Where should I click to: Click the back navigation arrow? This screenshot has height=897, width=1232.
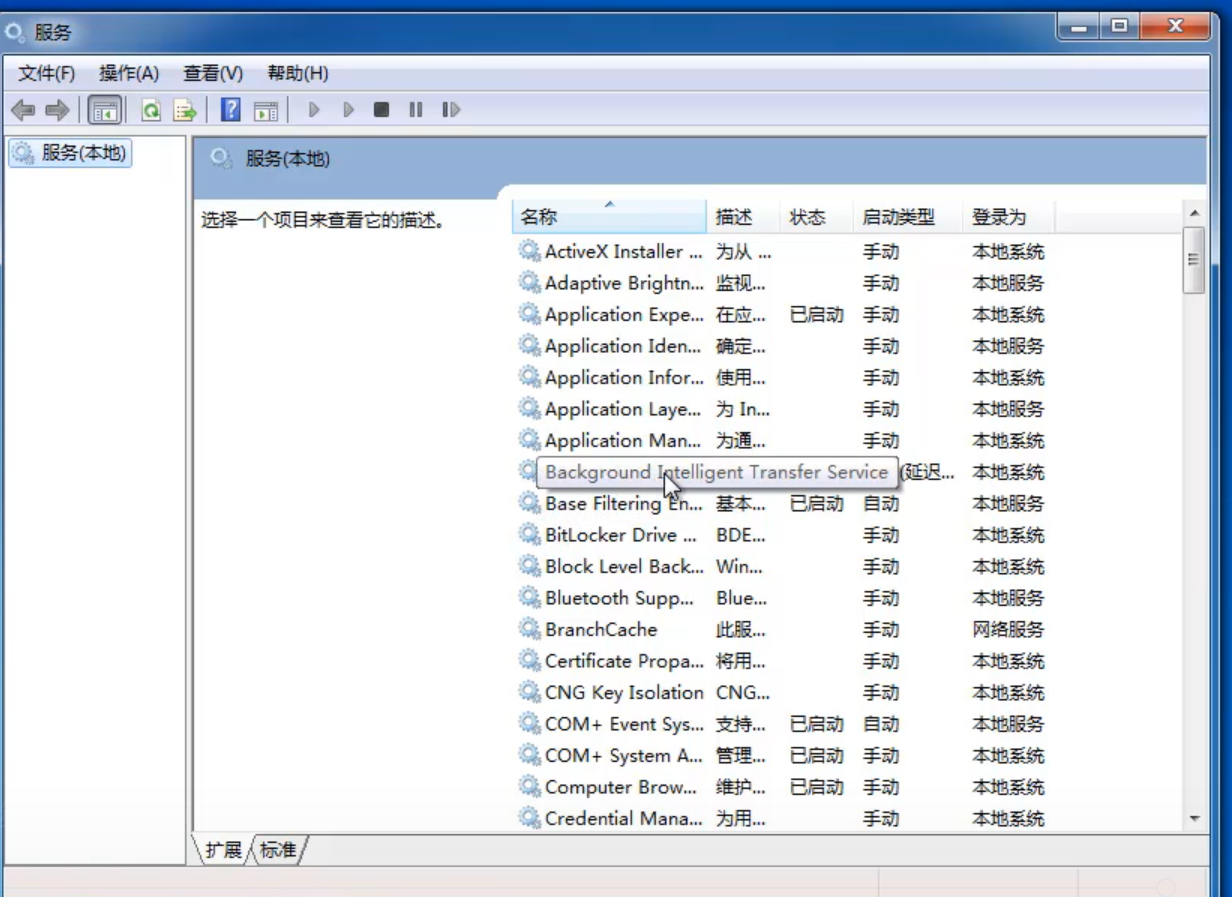(x=20, y=110)
